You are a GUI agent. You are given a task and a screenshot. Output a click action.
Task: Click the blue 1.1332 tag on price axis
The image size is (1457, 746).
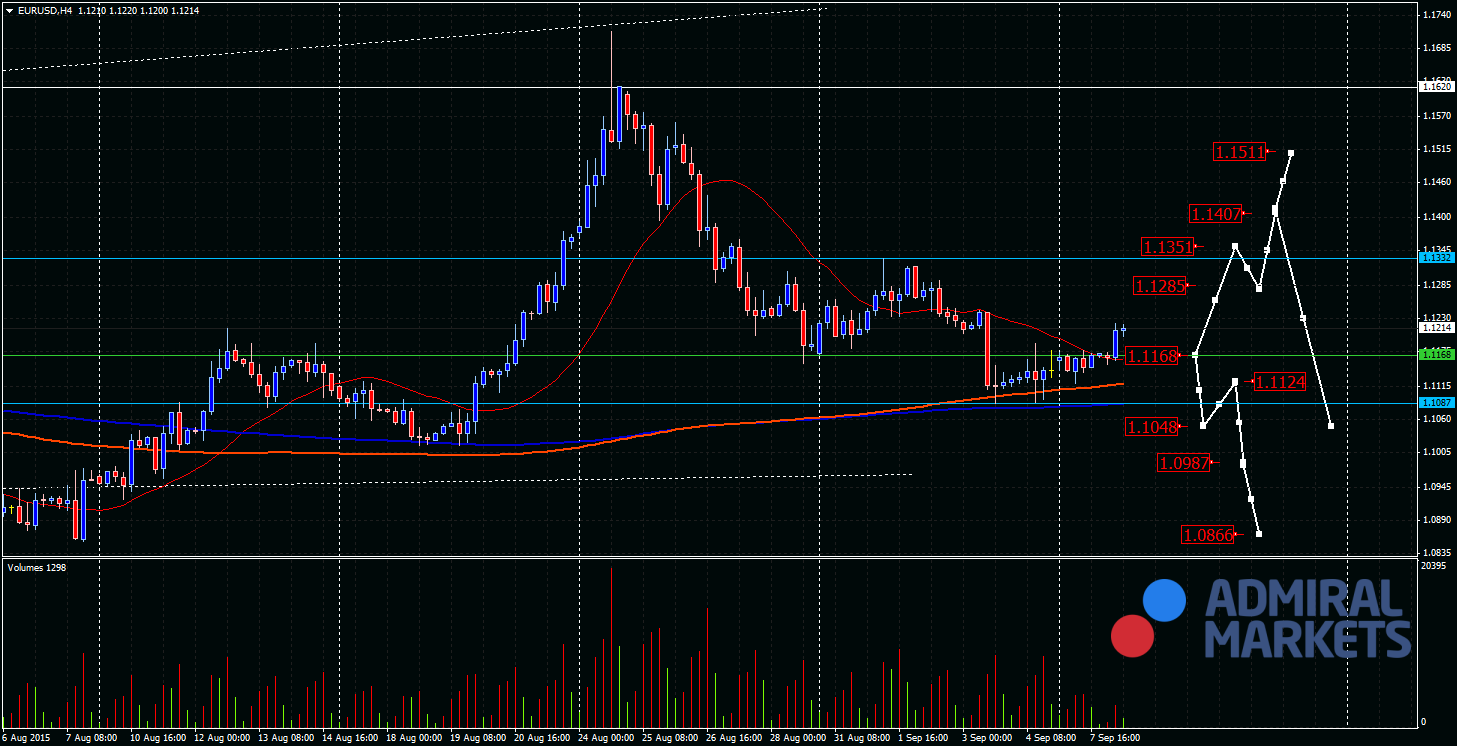(1437, 258)
